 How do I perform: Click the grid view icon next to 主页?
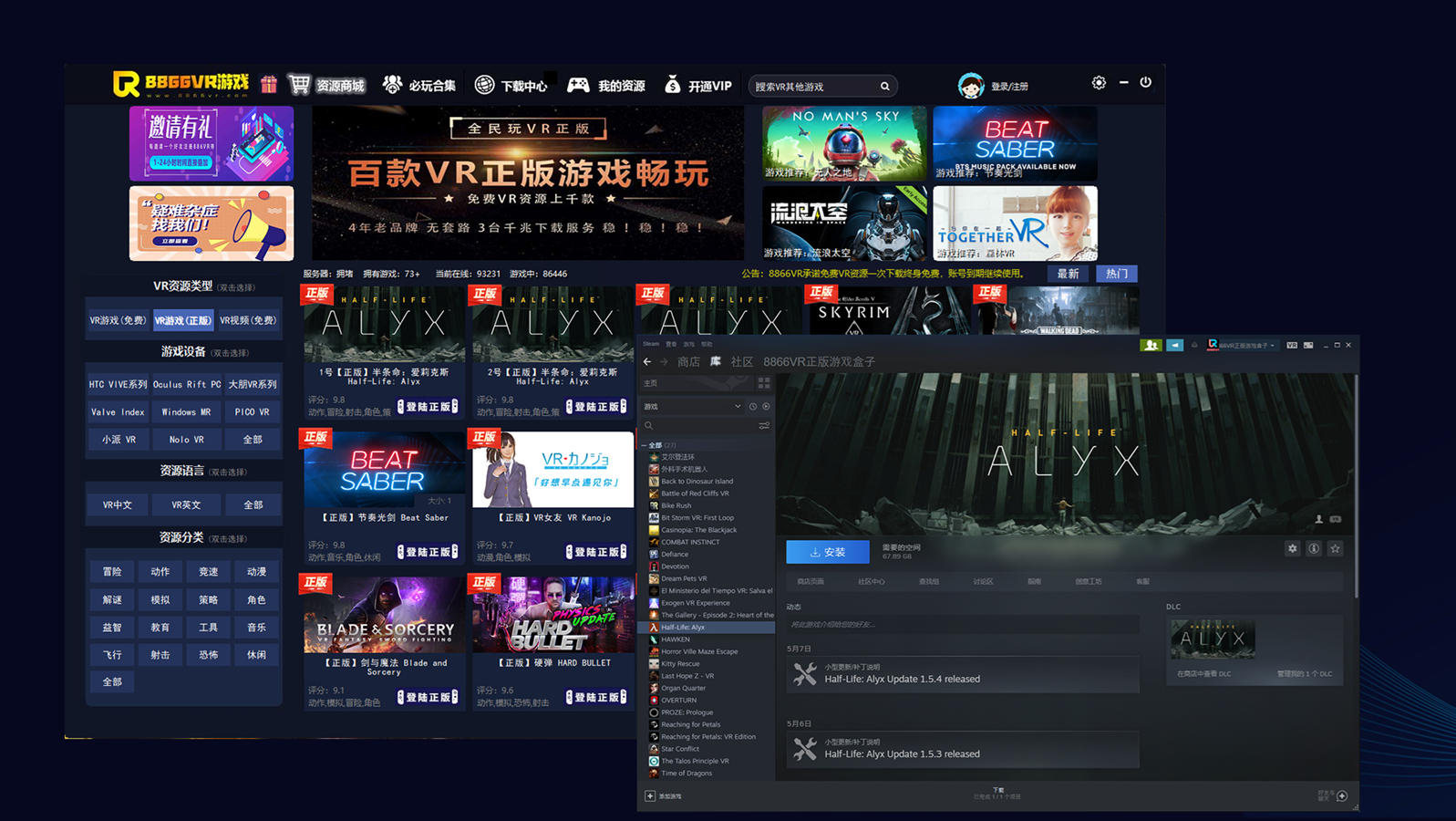tap(764, 383)
